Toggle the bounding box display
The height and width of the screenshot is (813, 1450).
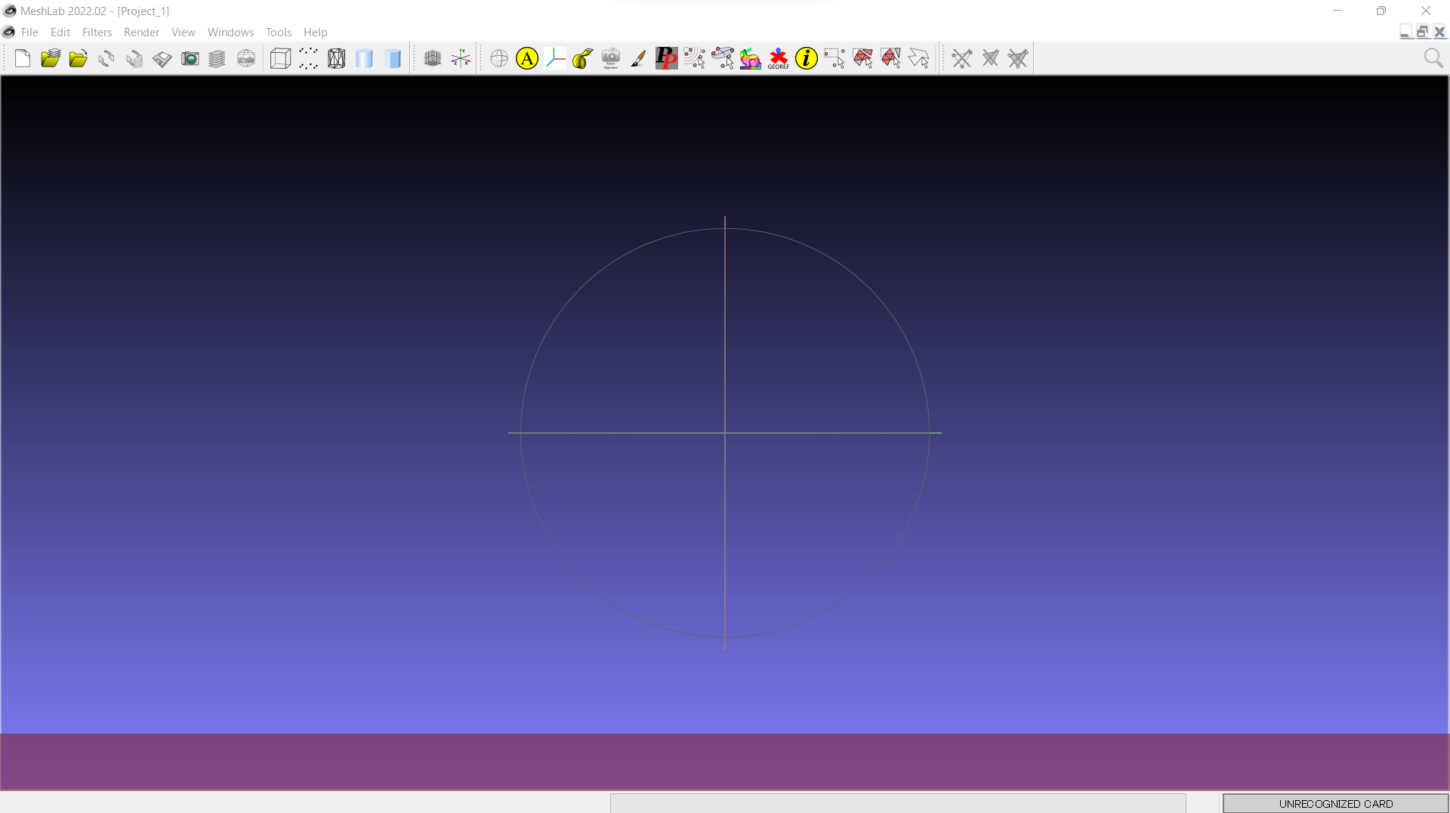click(281, 59)
